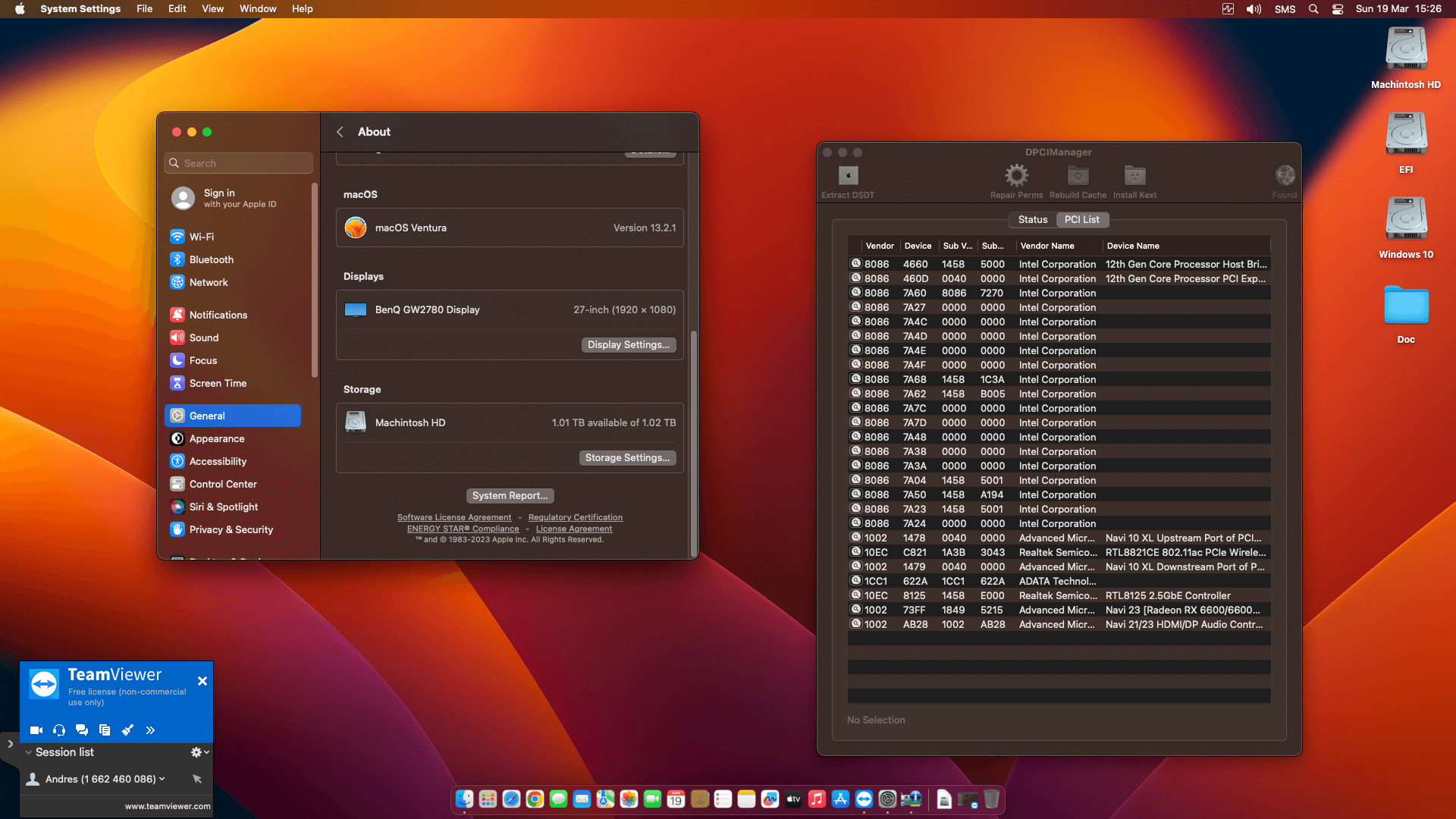Open EFI drive on desktop

[1406, 143]
